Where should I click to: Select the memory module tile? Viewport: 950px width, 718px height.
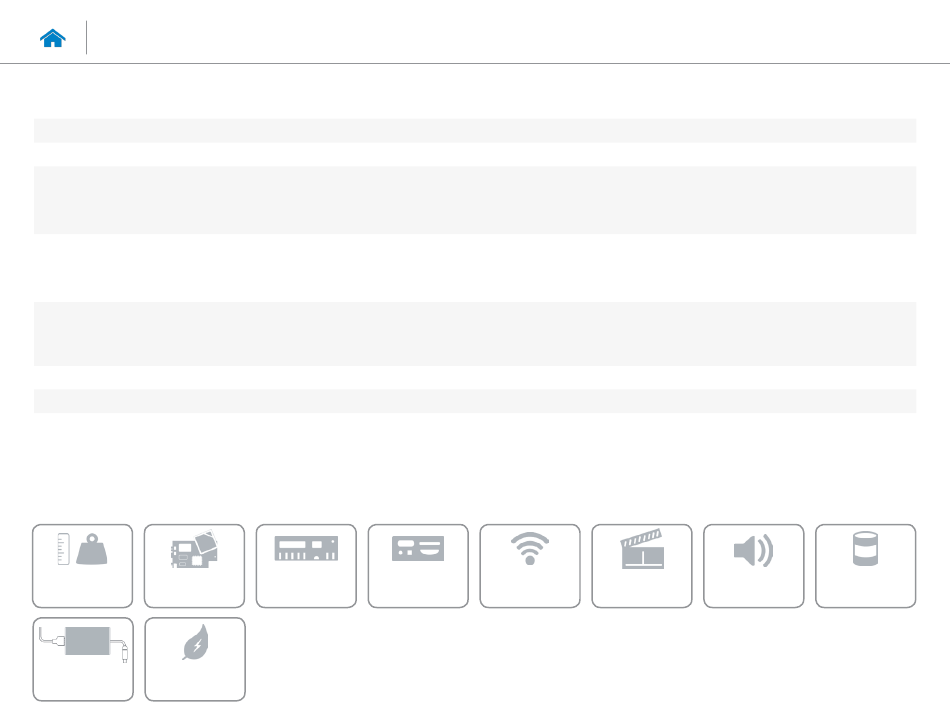tap(306, 566)
